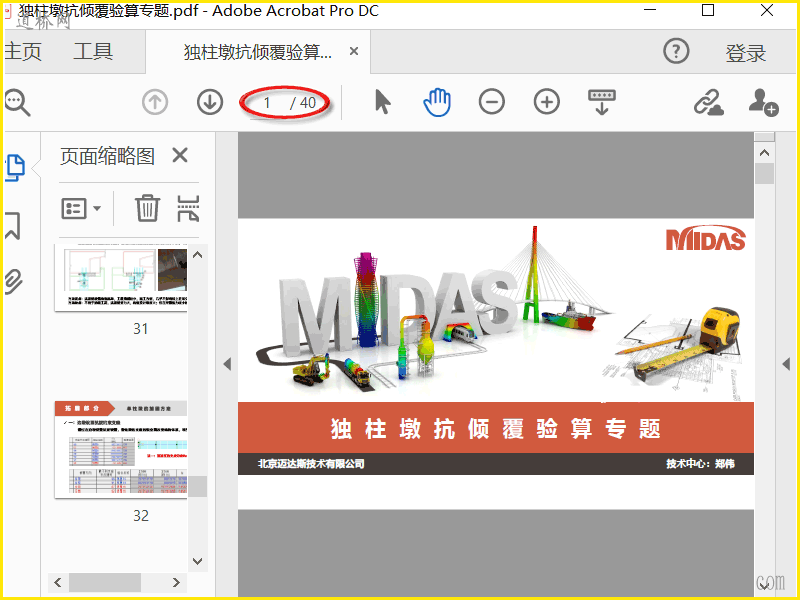This screenshot has height=600, width=800.
Task: Delete selected page with trash icon
Action: [147, 208]
